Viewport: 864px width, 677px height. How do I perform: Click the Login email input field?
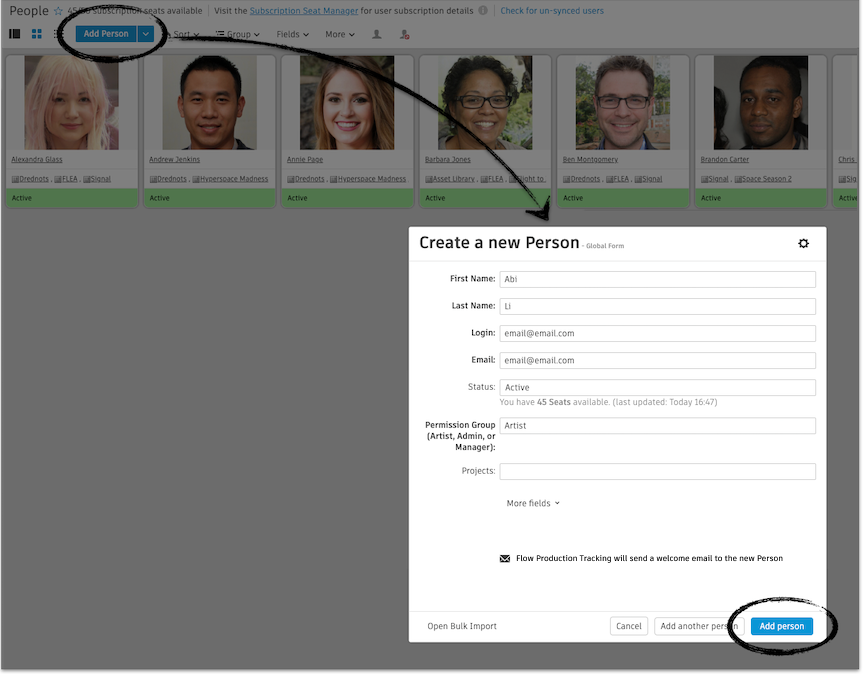[x=658, y=333]
